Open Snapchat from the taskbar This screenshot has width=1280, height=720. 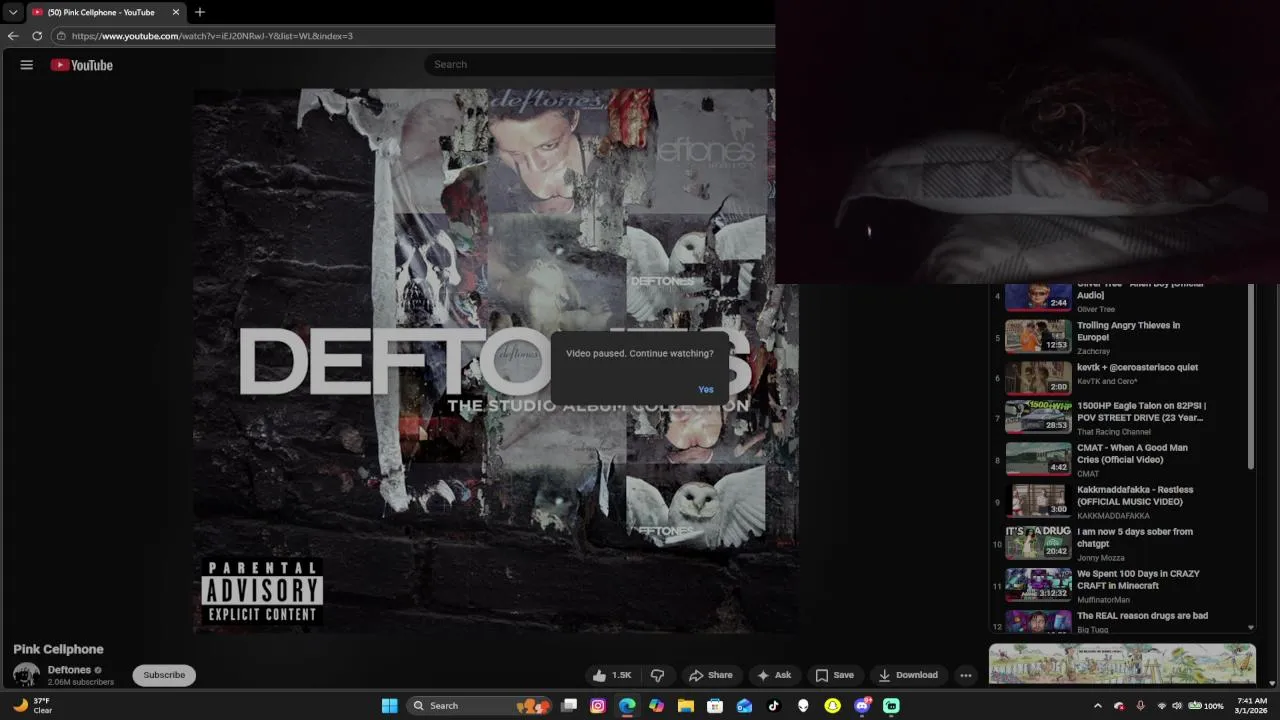(x=832, y=706)
